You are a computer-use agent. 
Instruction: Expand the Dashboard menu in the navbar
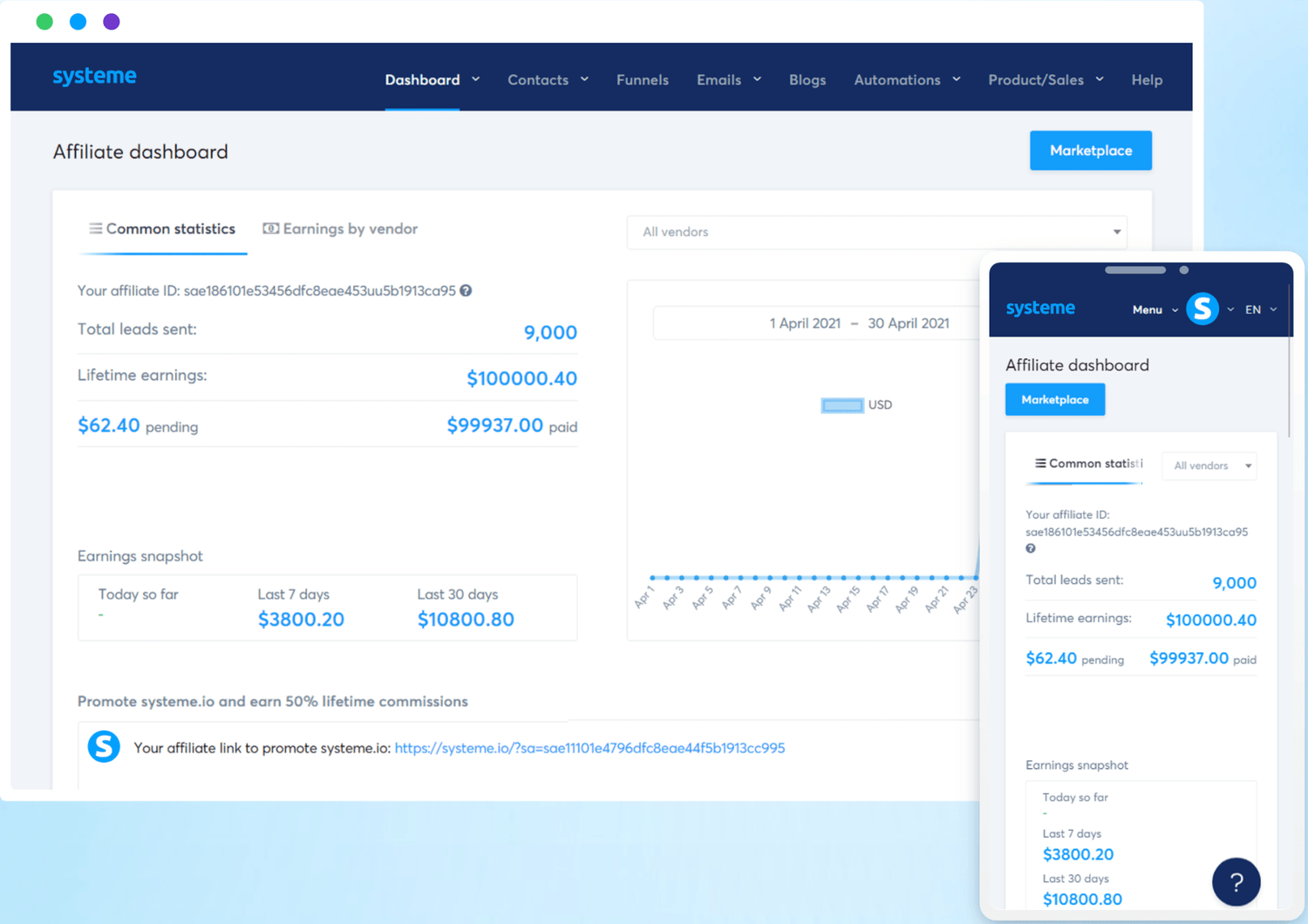point(433,80)
